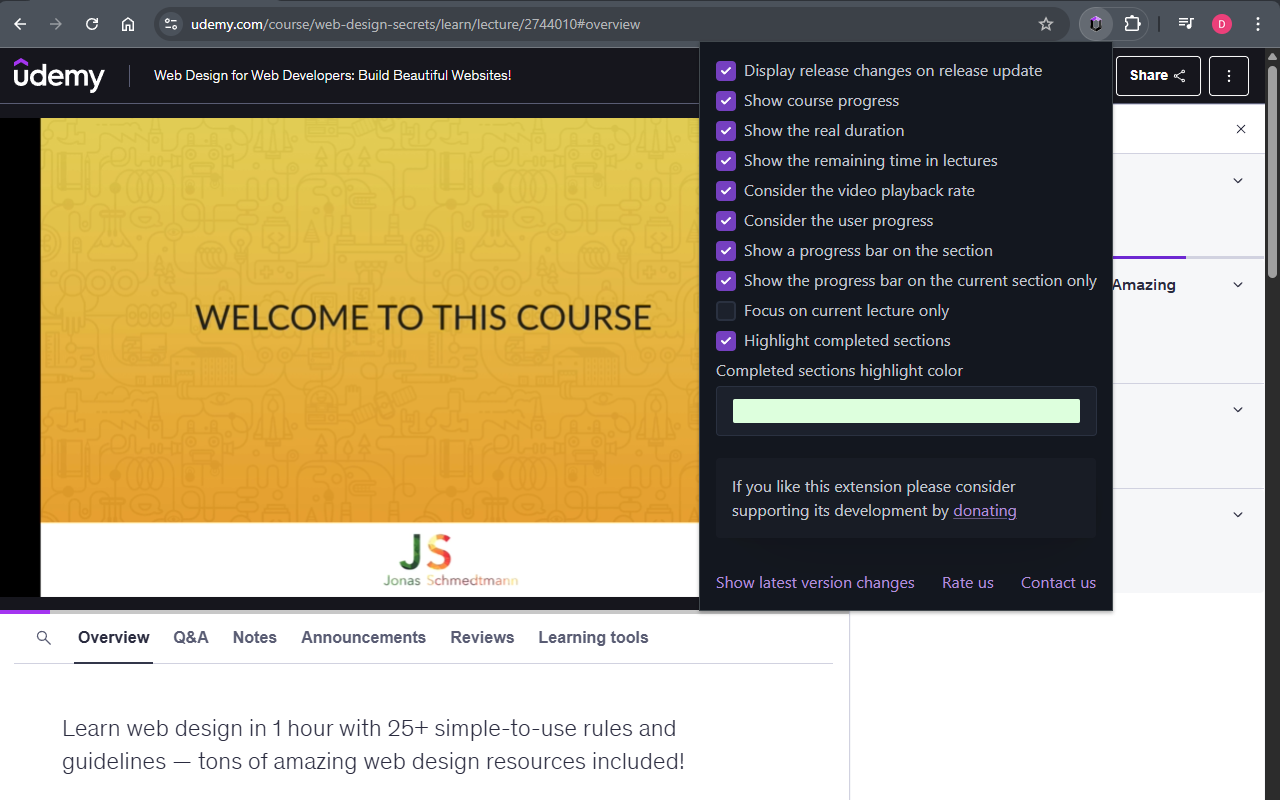Expand the section ending in Amazing
This screenshot has width=1280, height=800.
pyautogui.click(x=1238, y=285)
